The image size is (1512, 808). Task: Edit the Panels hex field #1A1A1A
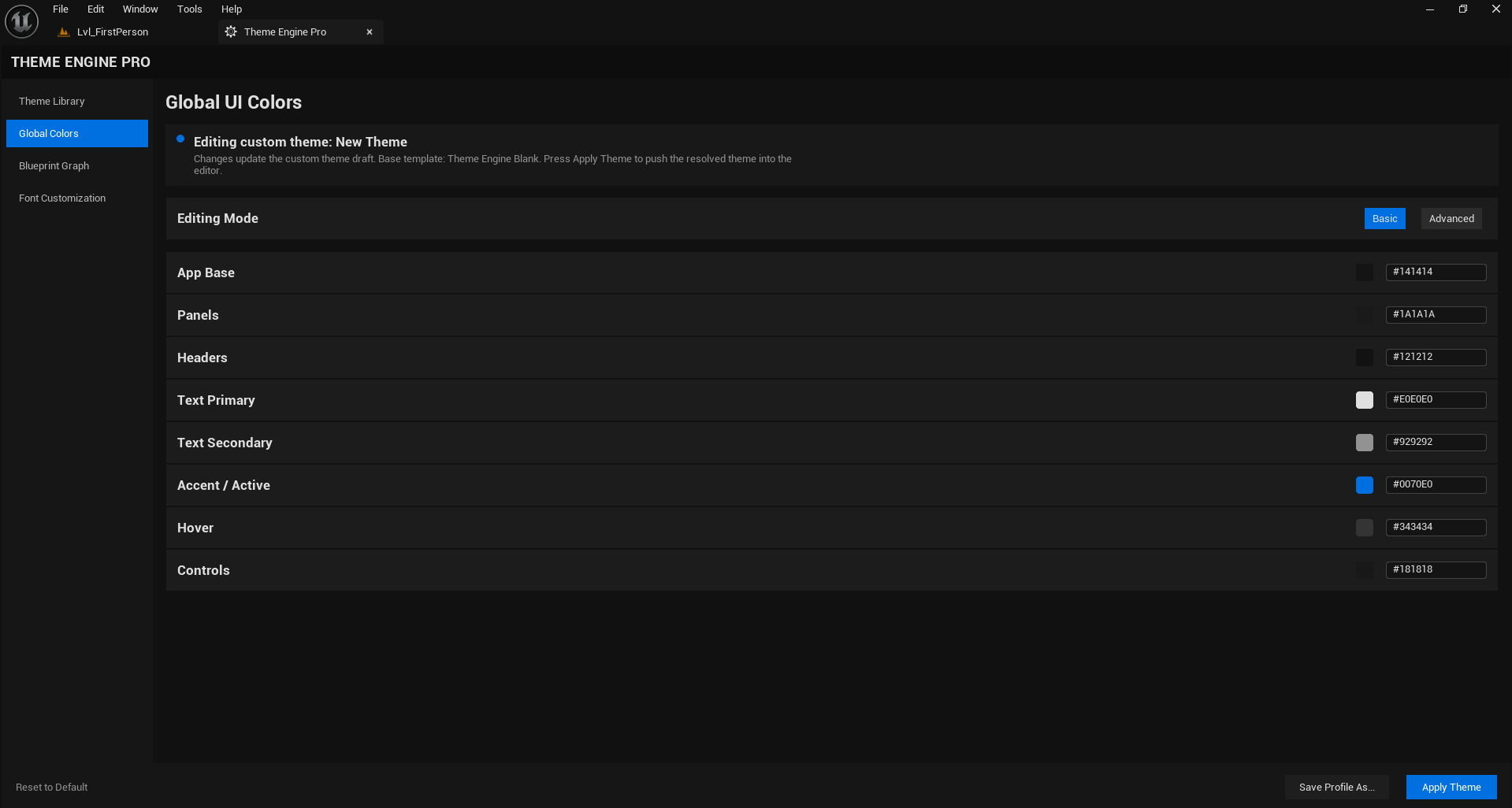point(1436,315)
